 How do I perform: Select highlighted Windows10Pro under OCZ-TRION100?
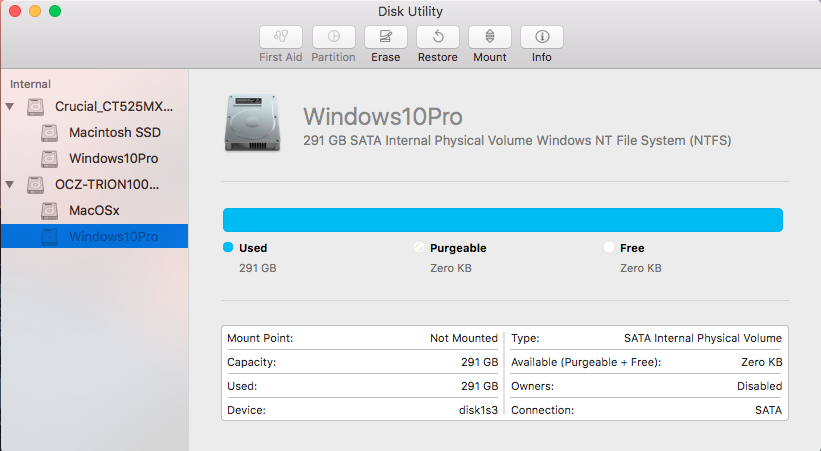[94, 236]
